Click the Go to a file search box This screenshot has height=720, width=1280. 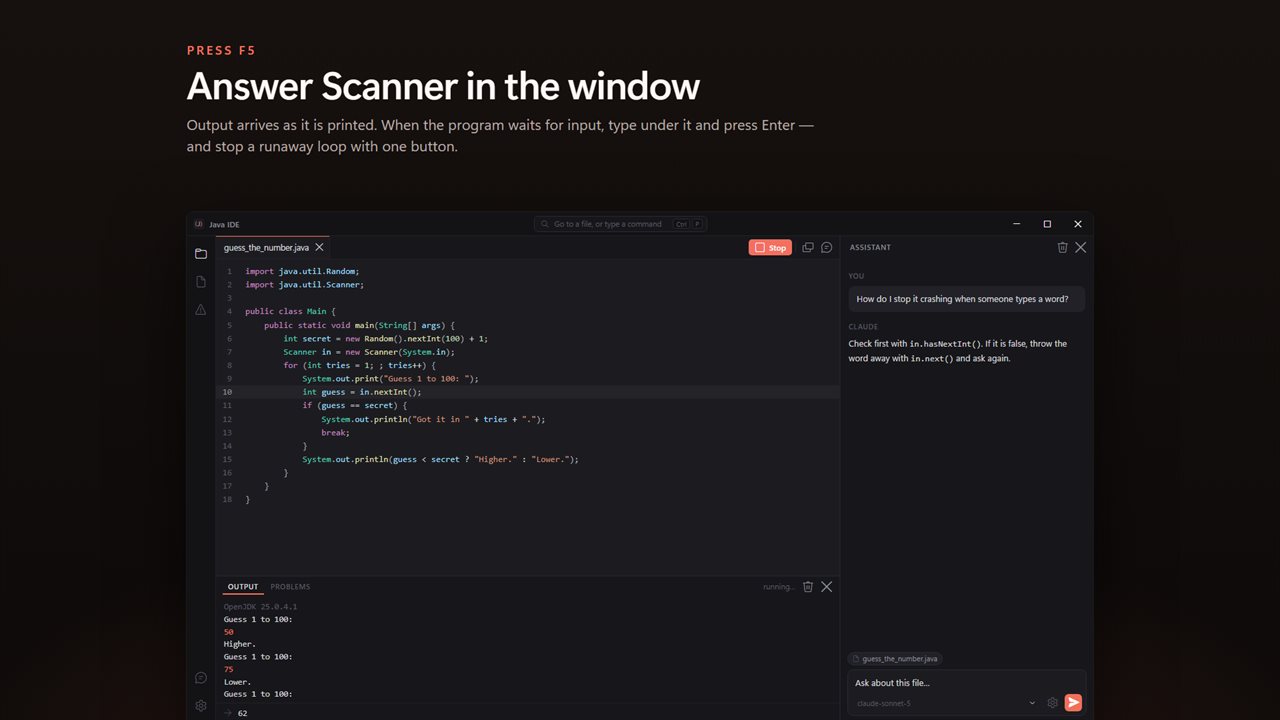coord(620,224)
